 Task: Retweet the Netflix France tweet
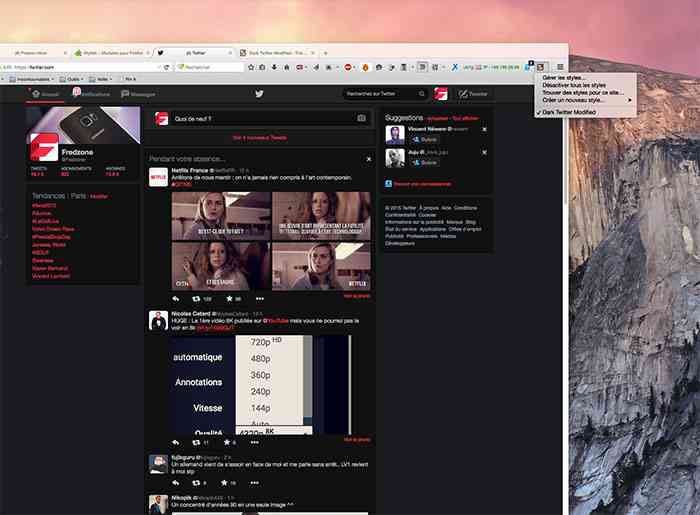point(196,299)
